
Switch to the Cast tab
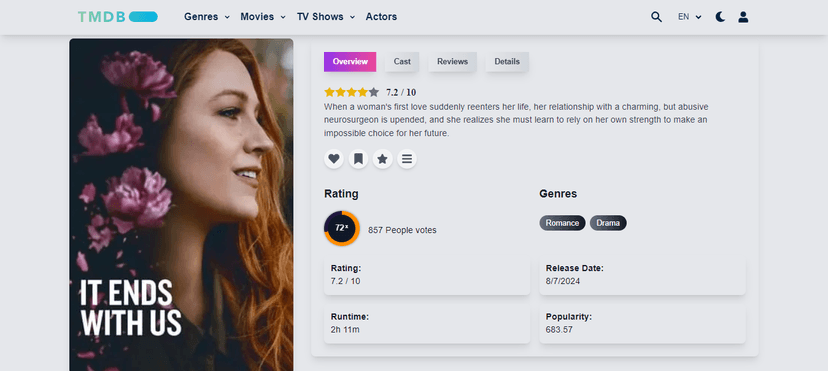(x=402, y=62)
